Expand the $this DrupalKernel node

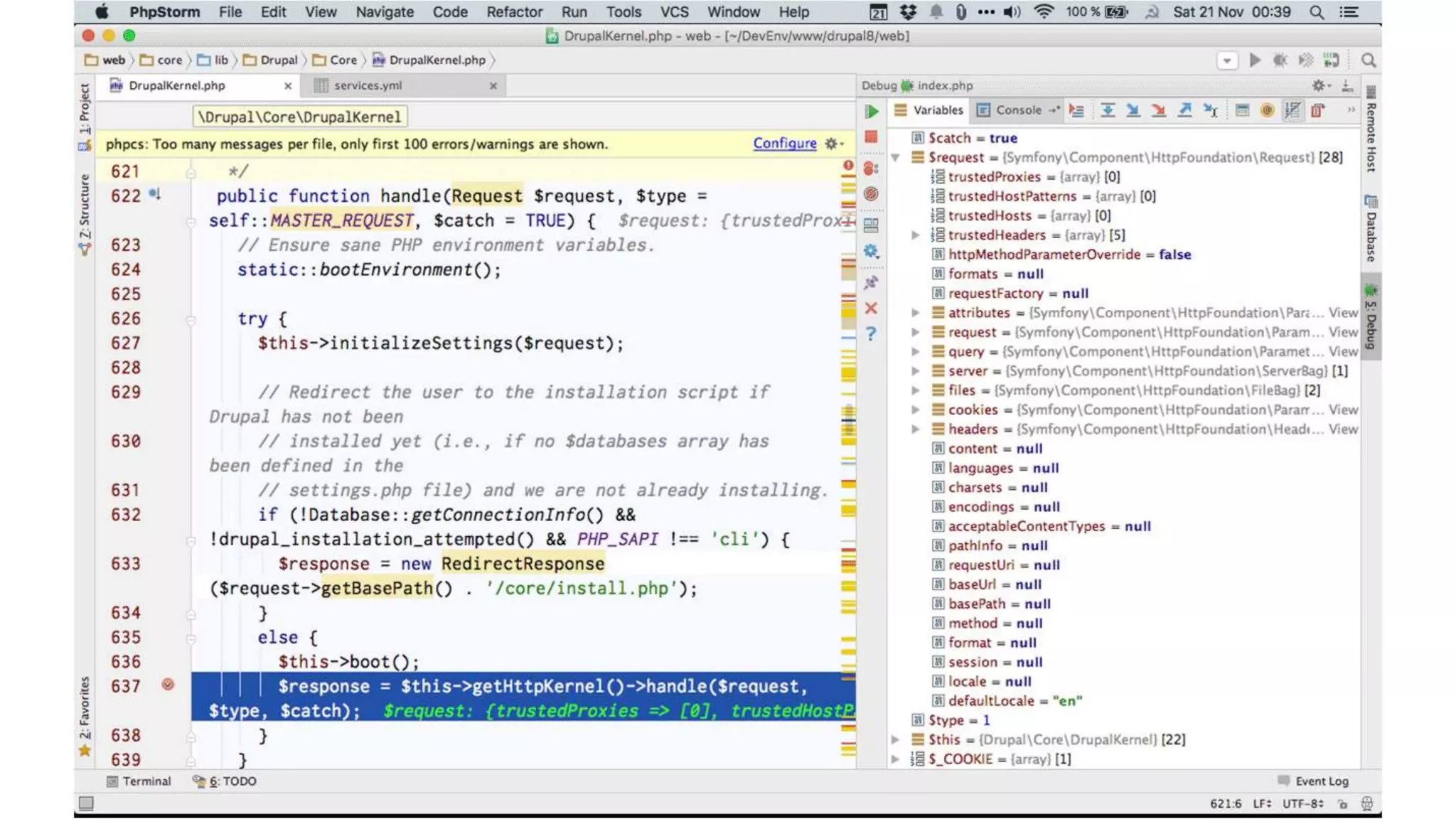pyautogui.click(x=896, y=740)
